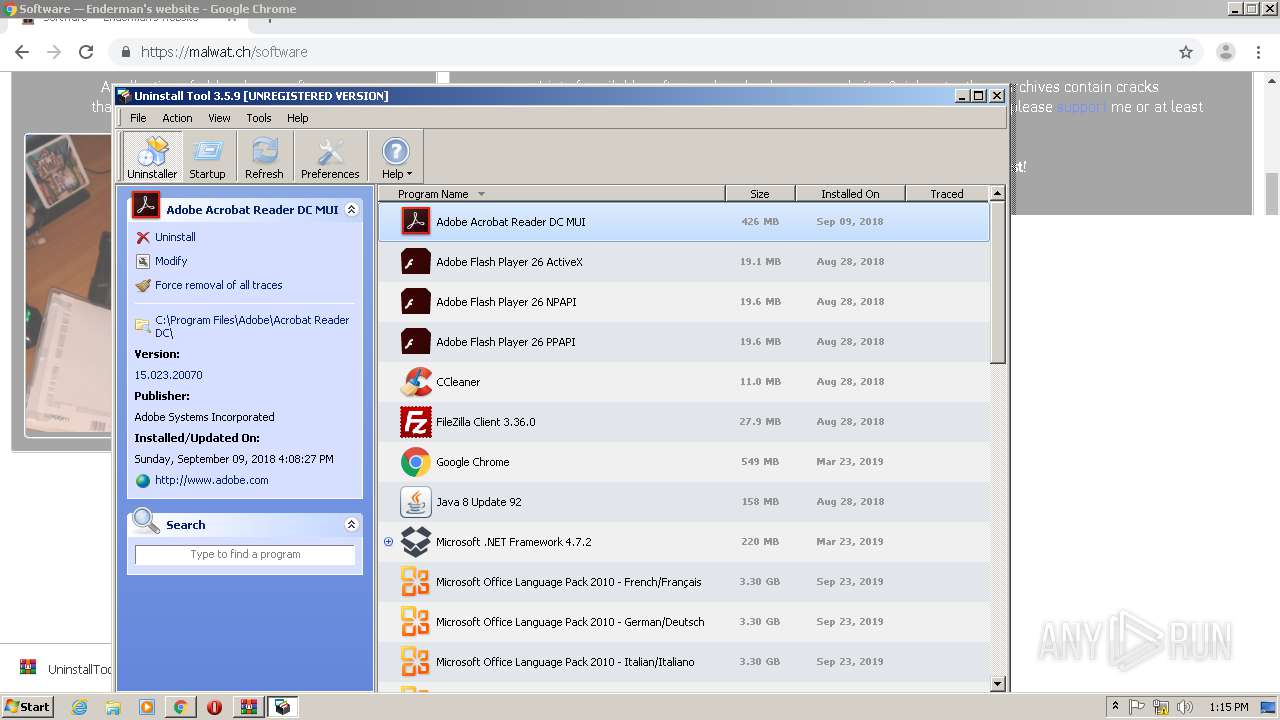The image size is (1280, 720).
Task: Open the Uninstaller toolbar section
Action: pyautogui.click(x=152, y=158)
